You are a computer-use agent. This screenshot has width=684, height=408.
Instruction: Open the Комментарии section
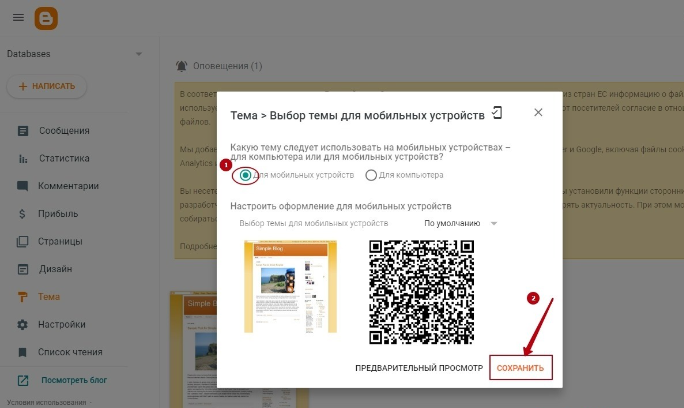pyautogui.click(x=68, y=186)
